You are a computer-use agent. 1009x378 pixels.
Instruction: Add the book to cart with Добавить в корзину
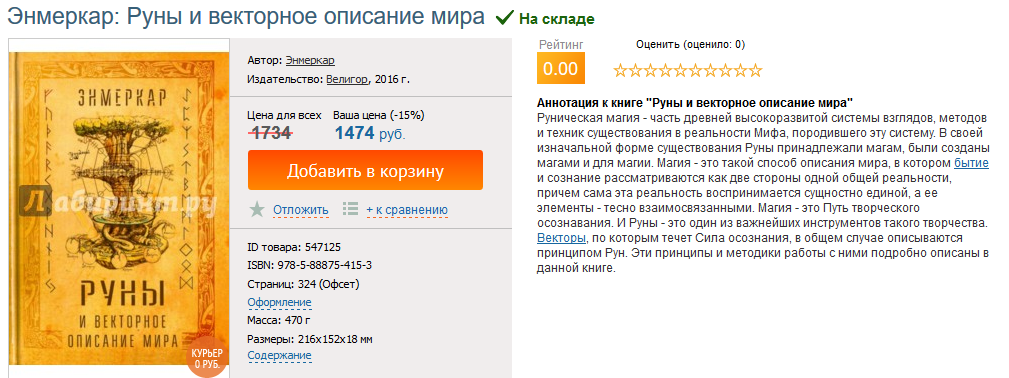pos(366,170)
